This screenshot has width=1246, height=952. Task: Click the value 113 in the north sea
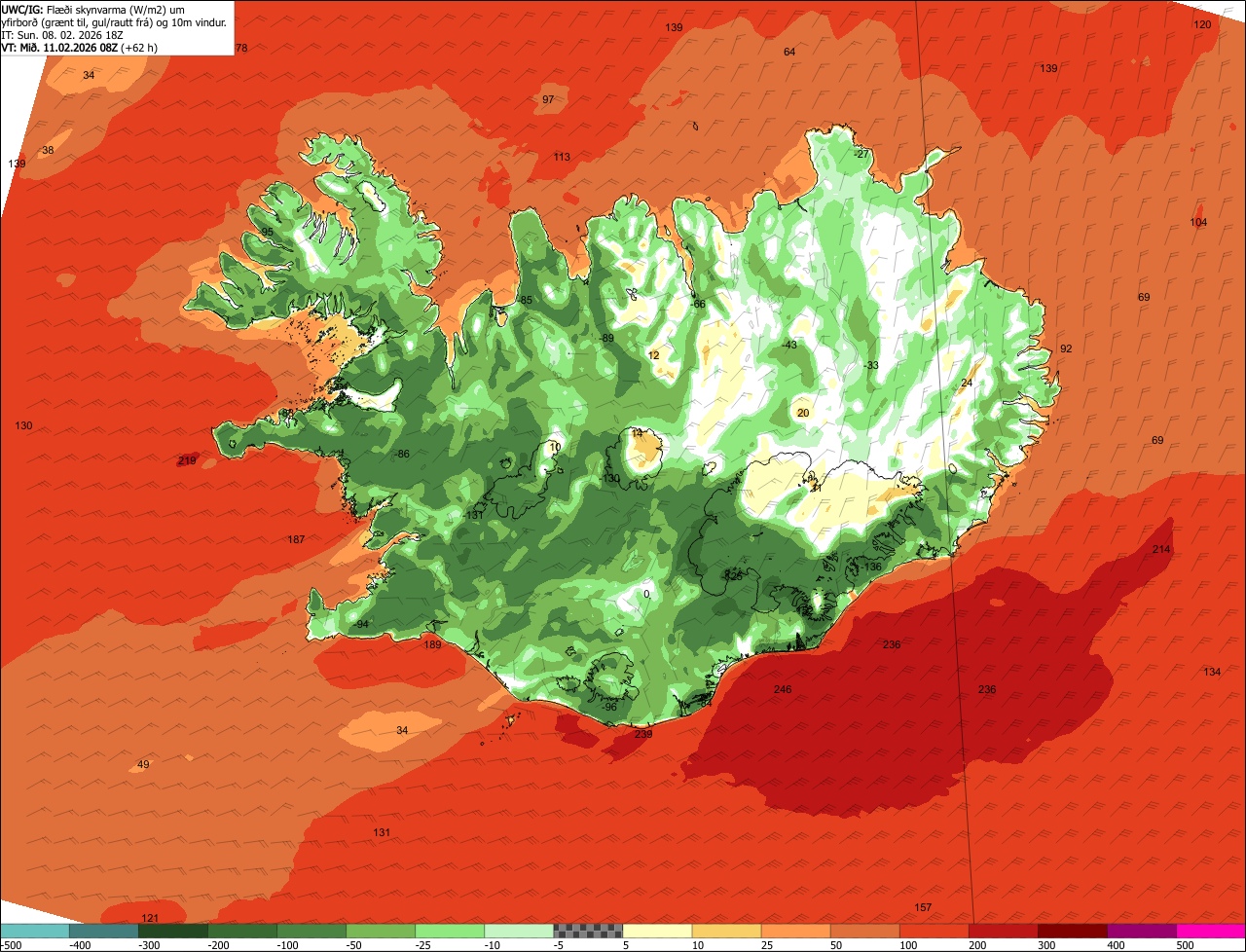(x=562, y=157)
